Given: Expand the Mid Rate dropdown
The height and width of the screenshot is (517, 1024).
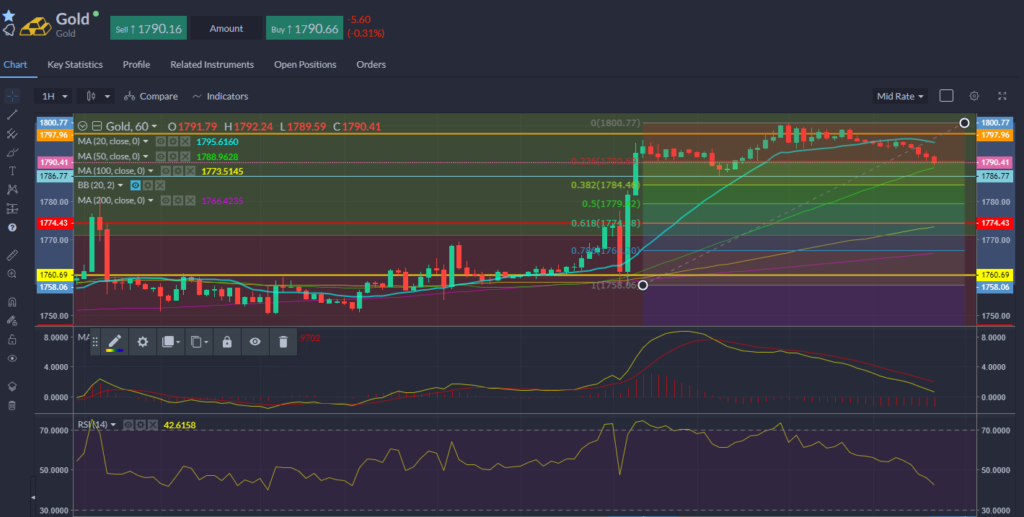Looking at the screenshot, I should 900,96.
